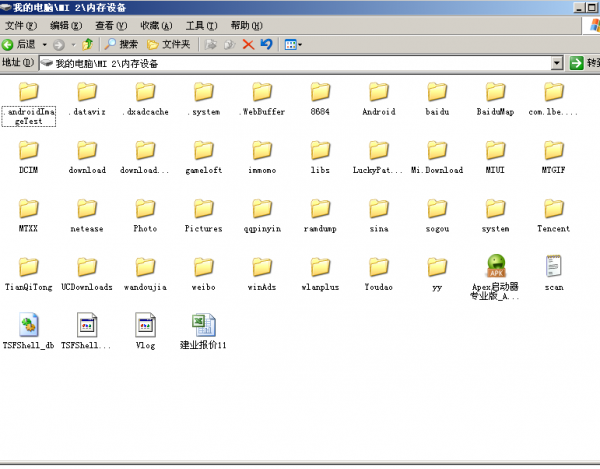Select the Vlog file icon
This screenshot has height=469, width=600.
pos(145,326)
